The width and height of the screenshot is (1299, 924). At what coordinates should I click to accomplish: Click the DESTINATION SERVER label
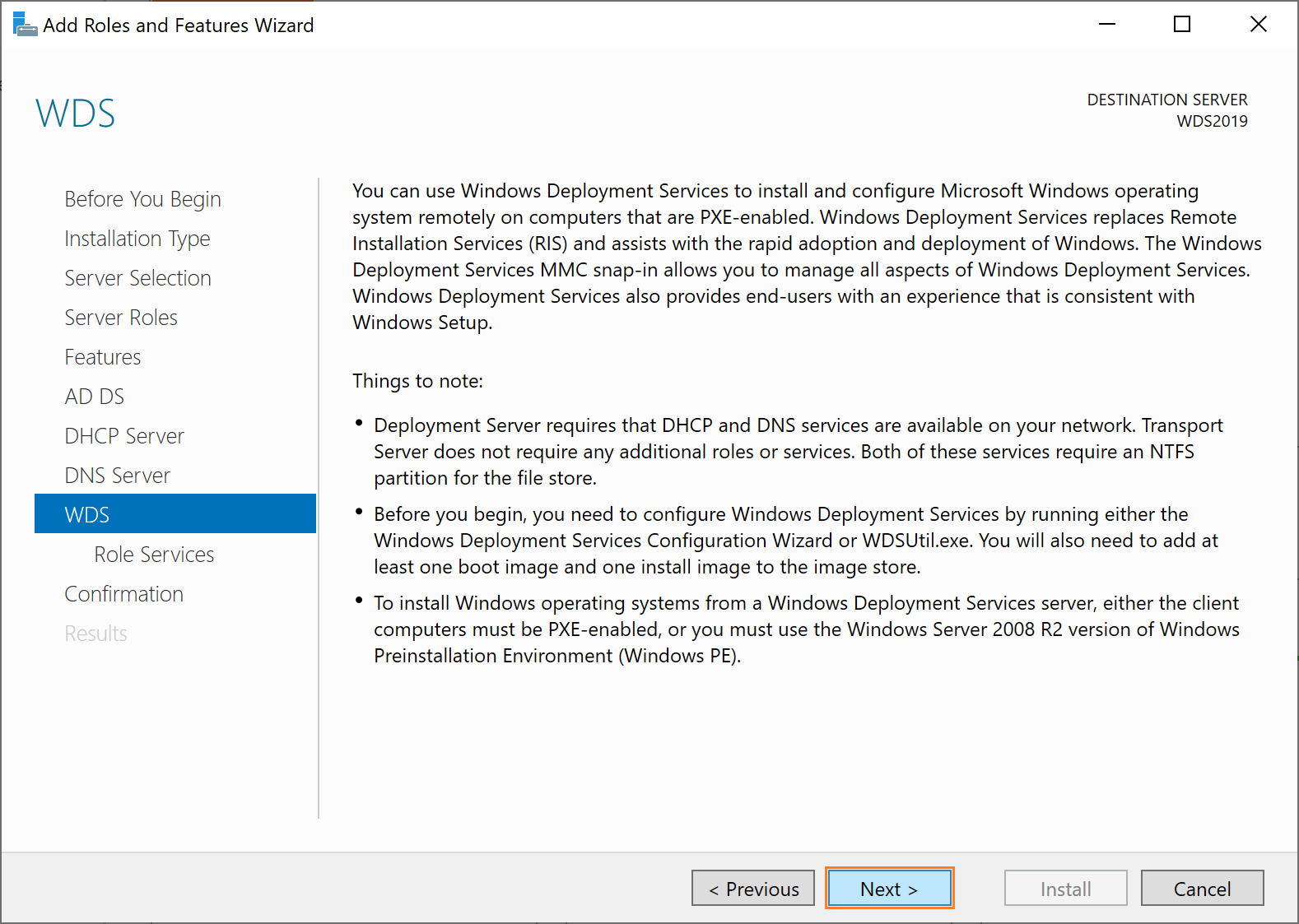[1167, 100]
